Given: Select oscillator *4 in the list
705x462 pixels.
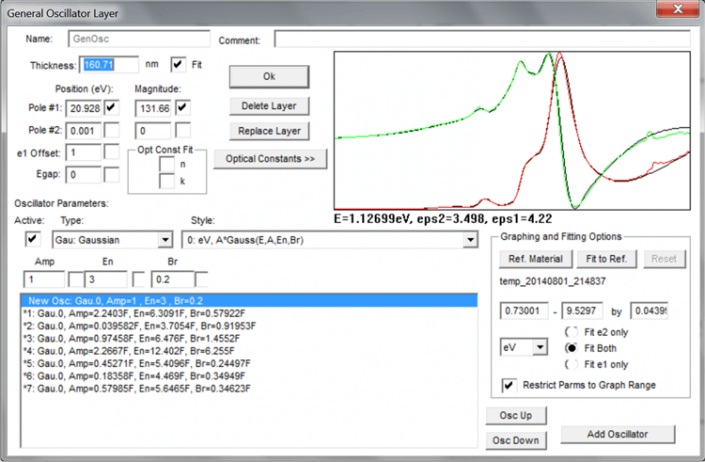Looking at the screenshot, I should [129, 351].
